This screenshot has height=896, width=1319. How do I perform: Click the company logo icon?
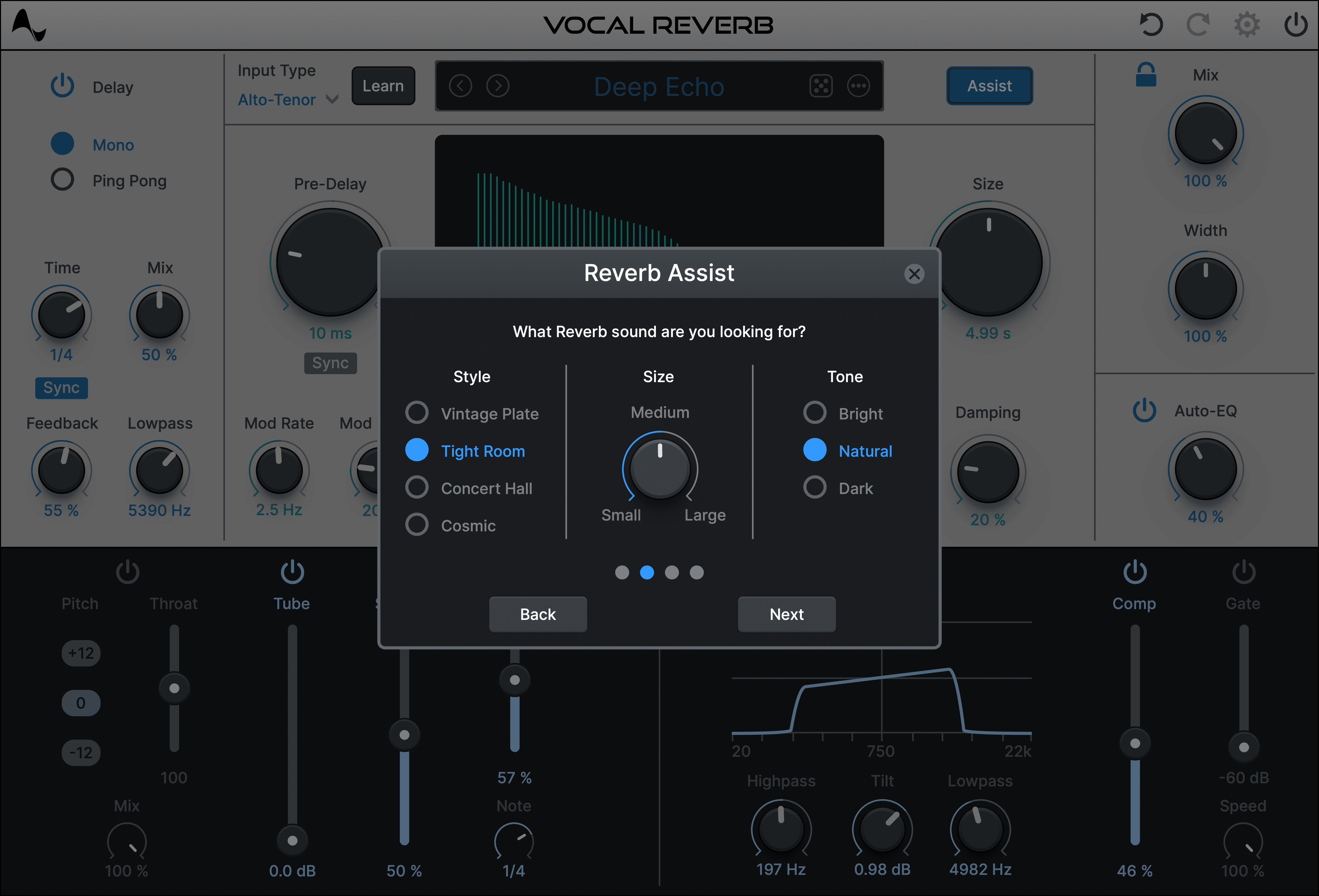[x=28, y=25]
